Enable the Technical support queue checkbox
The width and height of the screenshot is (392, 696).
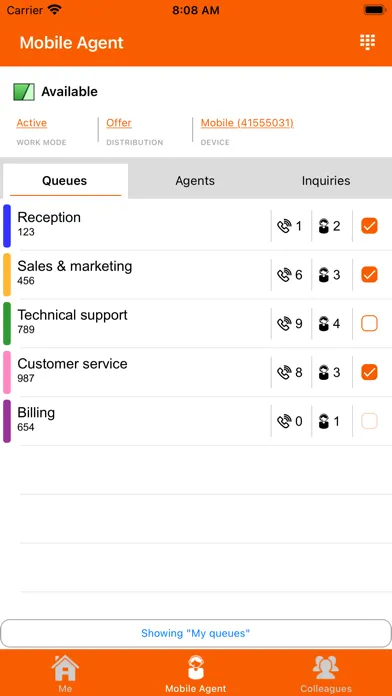click(x=369, y=324)
